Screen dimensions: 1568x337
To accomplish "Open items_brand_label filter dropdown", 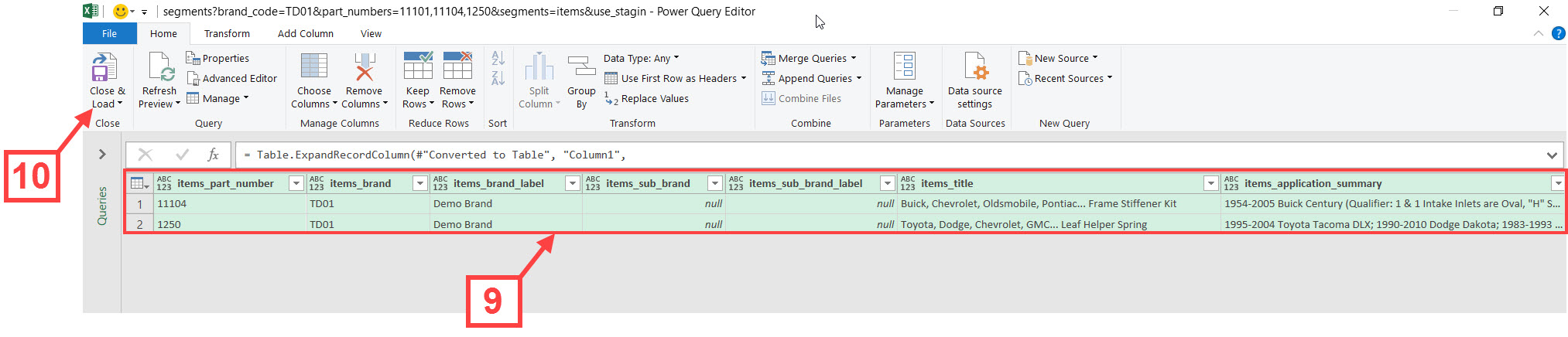I will [572, 183].
